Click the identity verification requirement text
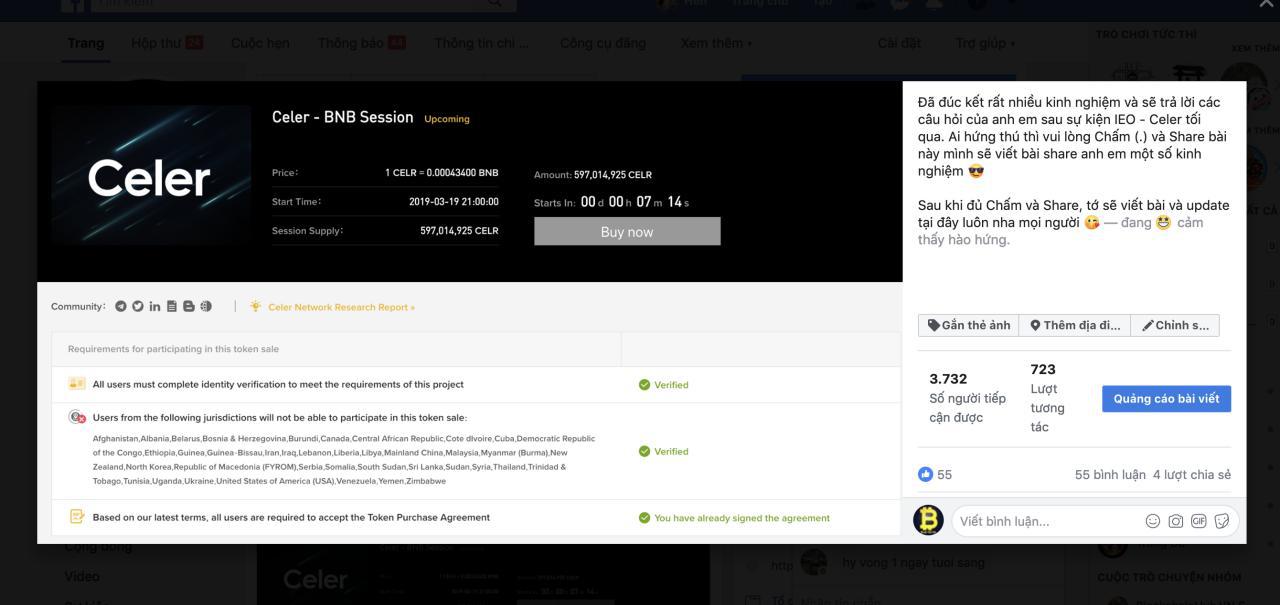Viewport: 1280px width, 605px height. 278,384
